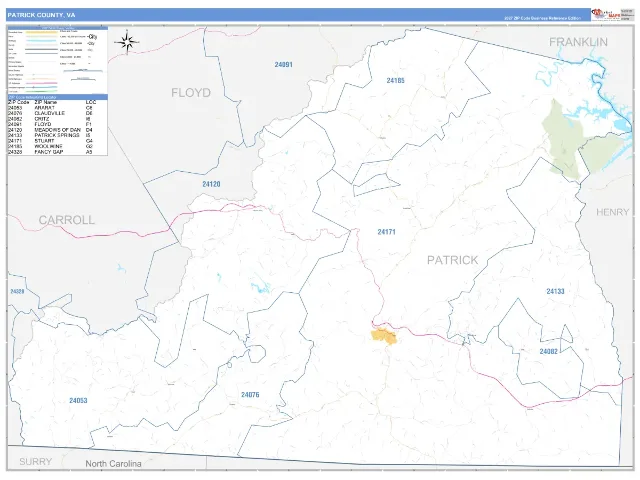The image size is (640, 480).
Task: Click ZIP code 24185 on the map
Action: click(x=395, y=80)
